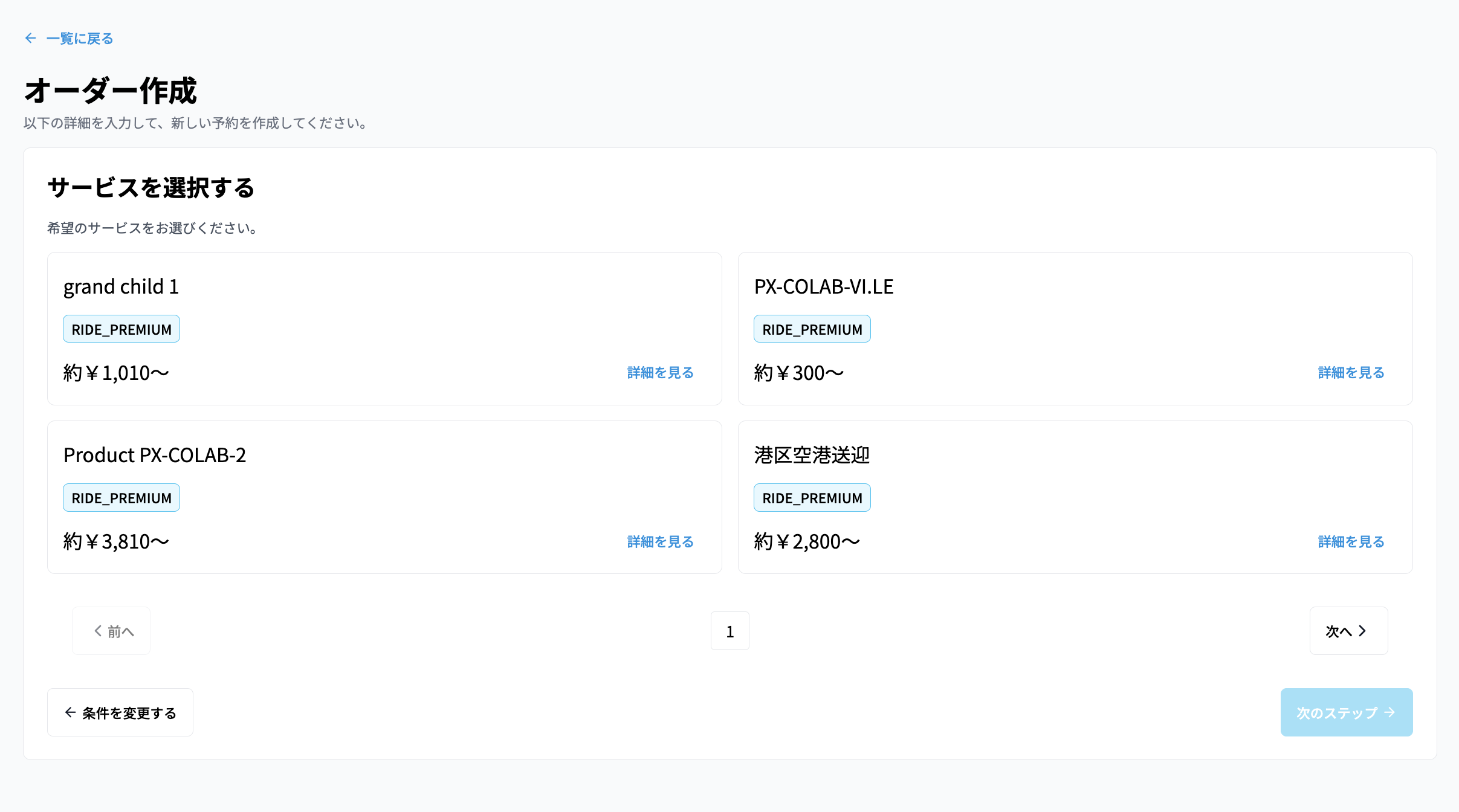Click the back arrow next to 一覧に戻る
This screenshot has height=812, width=1459.
[x=31, y=38]
